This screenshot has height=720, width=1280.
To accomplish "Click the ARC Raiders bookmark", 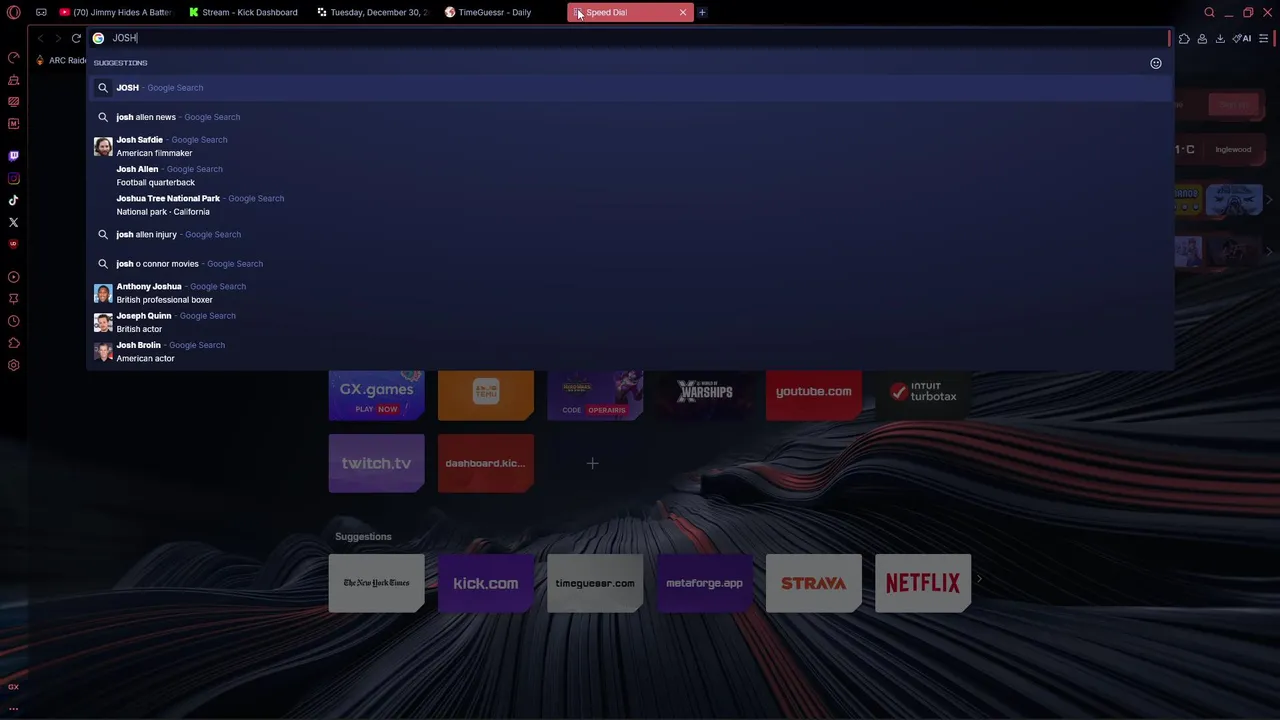I will point(62,60).
